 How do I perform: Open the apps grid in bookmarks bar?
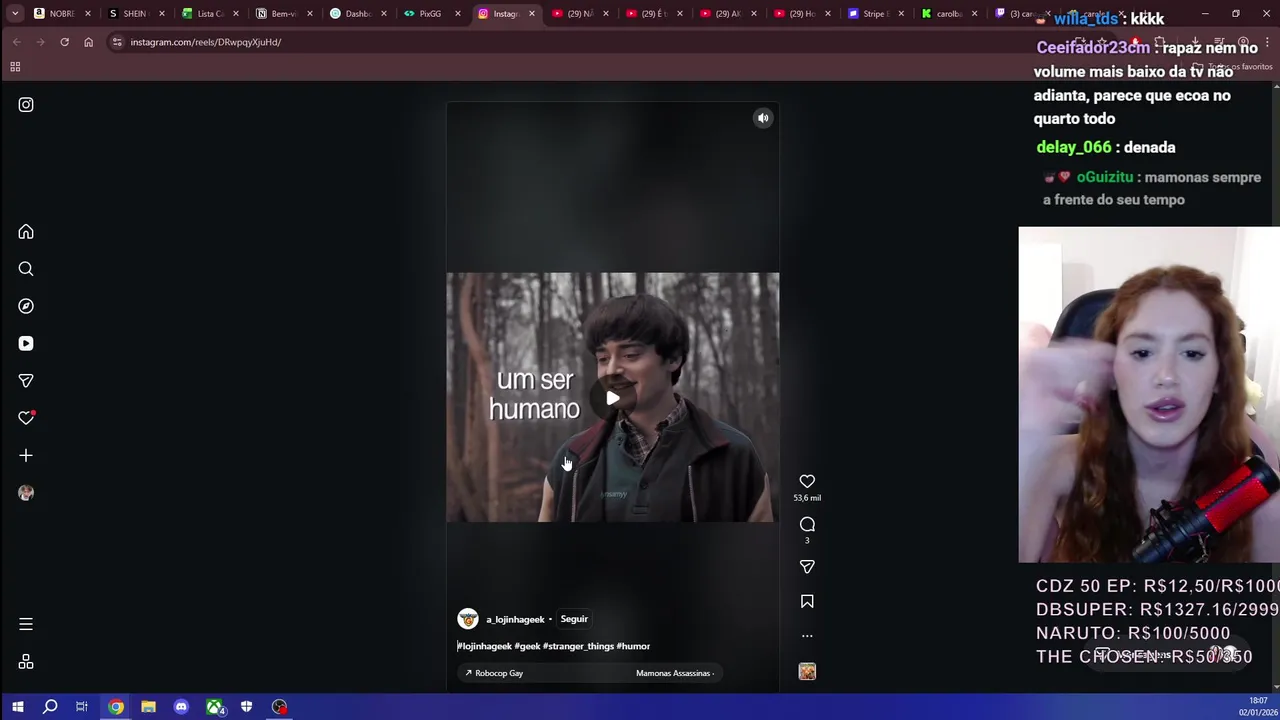[15, 67]
